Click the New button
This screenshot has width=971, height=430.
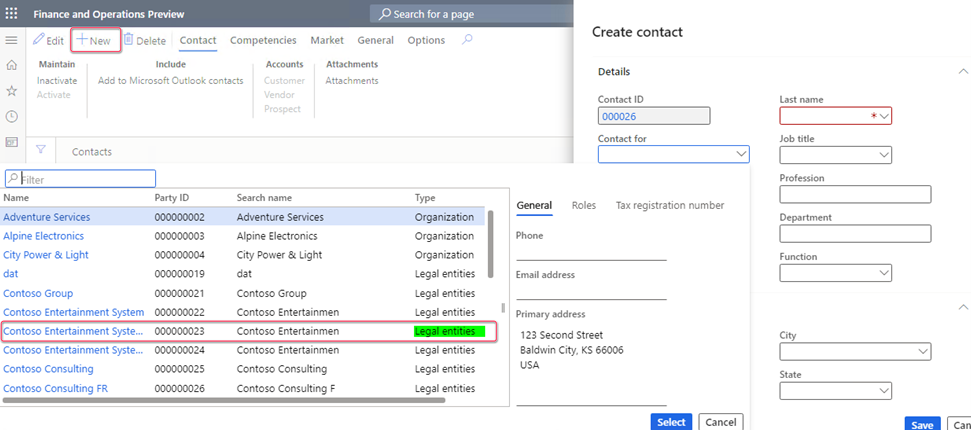[95, 40]
